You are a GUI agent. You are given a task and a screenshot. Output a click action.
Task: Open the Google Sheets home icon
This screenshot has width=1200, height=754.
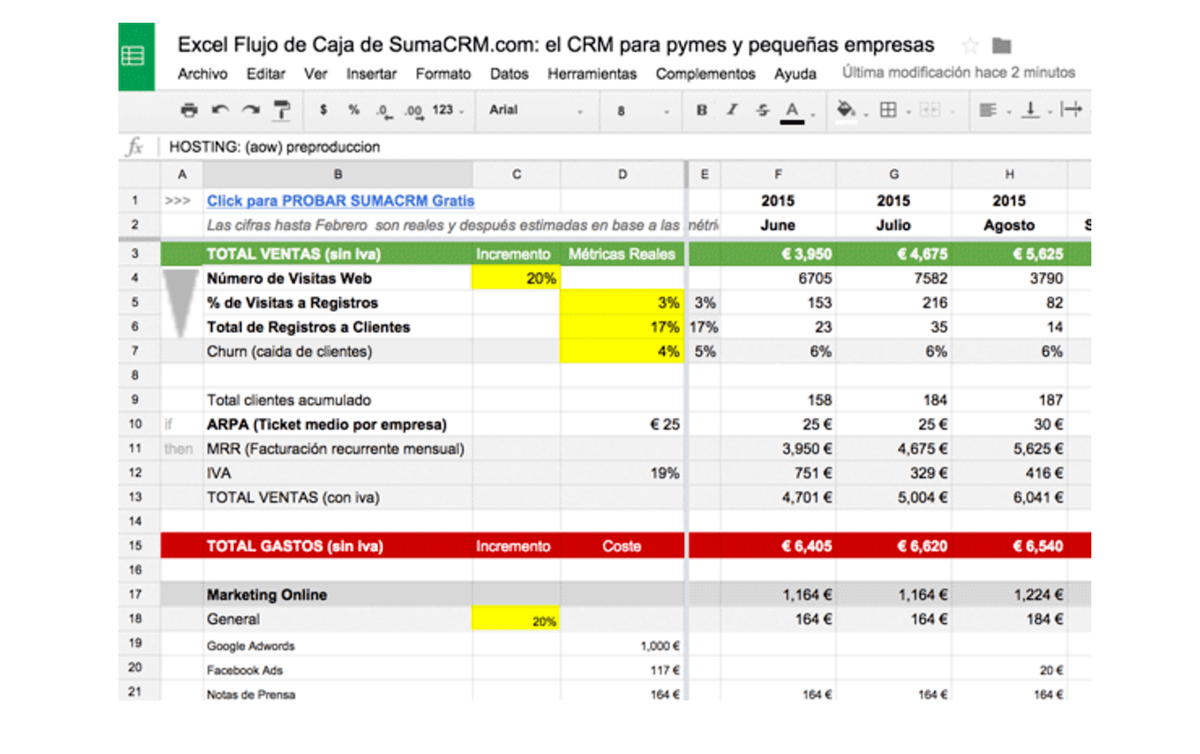tap(136, 57)
